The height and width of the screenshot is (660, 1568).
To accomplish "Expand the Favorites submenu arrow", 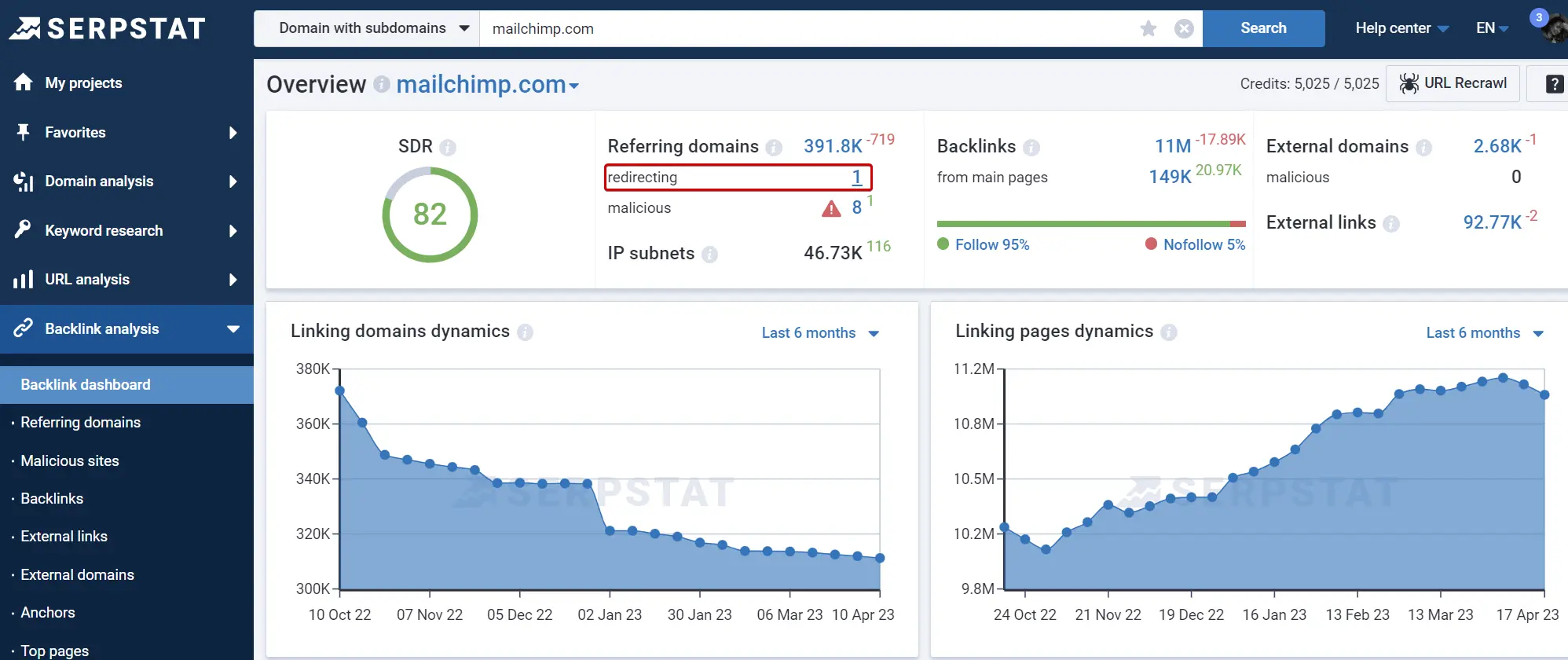I will point(233,133).
